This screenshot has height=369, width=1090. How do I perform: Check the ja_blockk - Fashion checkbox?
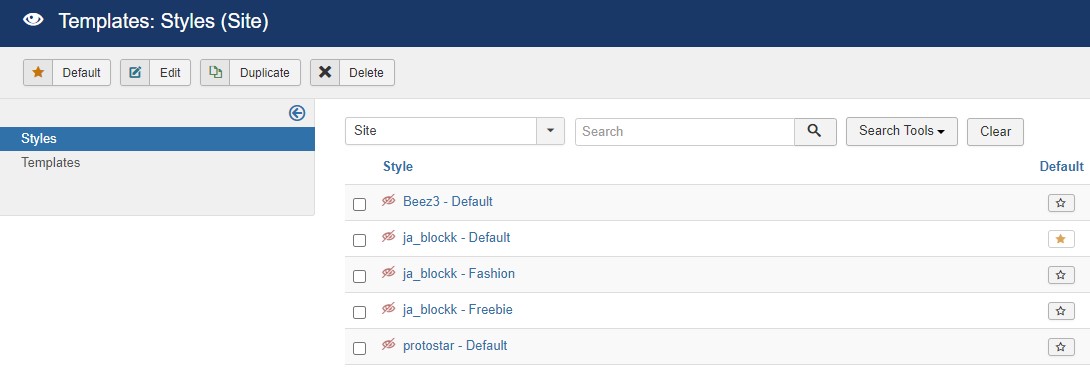359,277
